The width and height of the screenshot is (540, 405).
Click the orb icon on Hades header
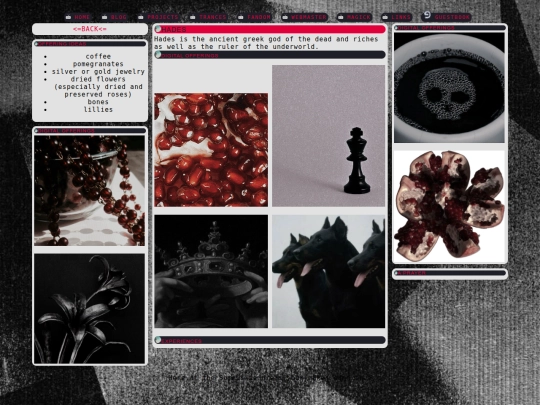click(158, 29)
